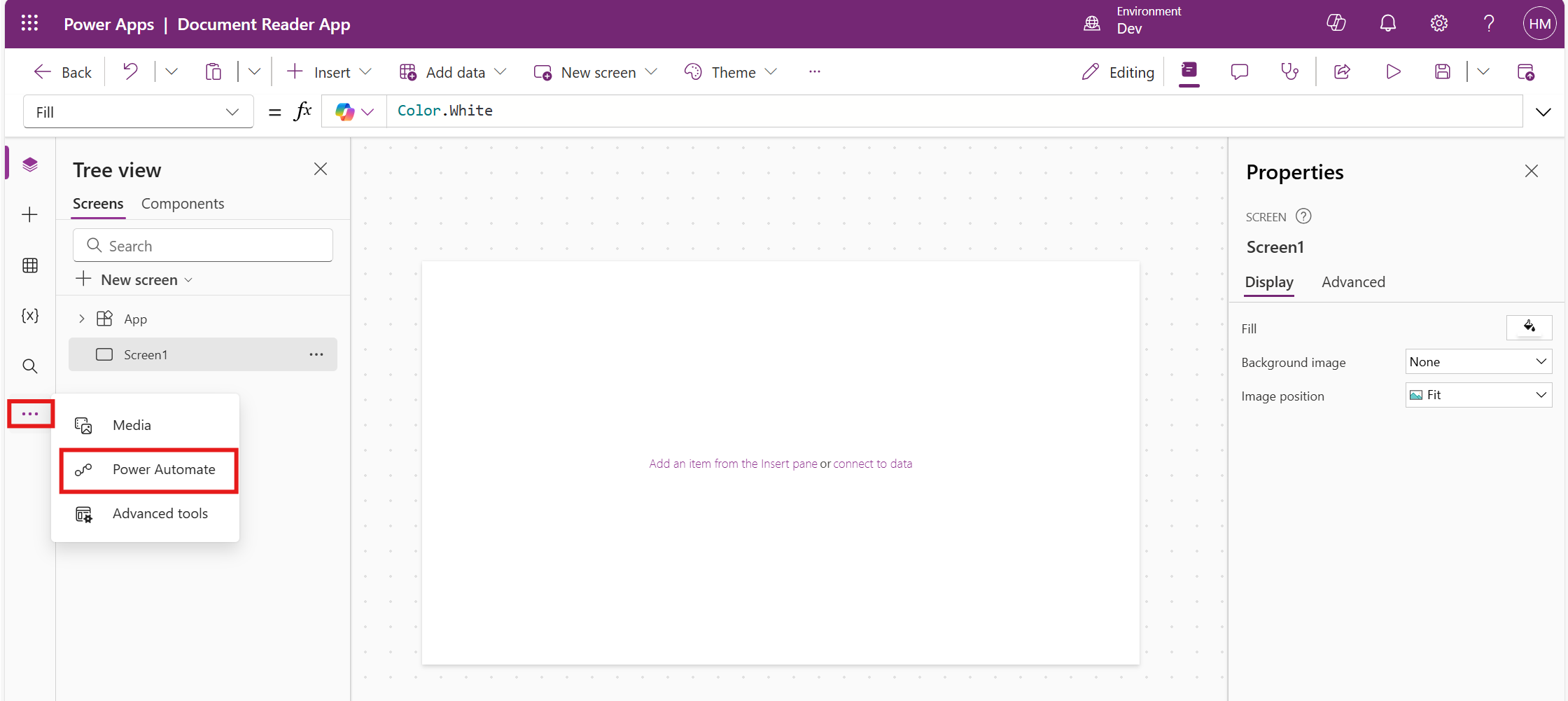
Task: Switch to the Components tab
Action: (x=183, y=204)
